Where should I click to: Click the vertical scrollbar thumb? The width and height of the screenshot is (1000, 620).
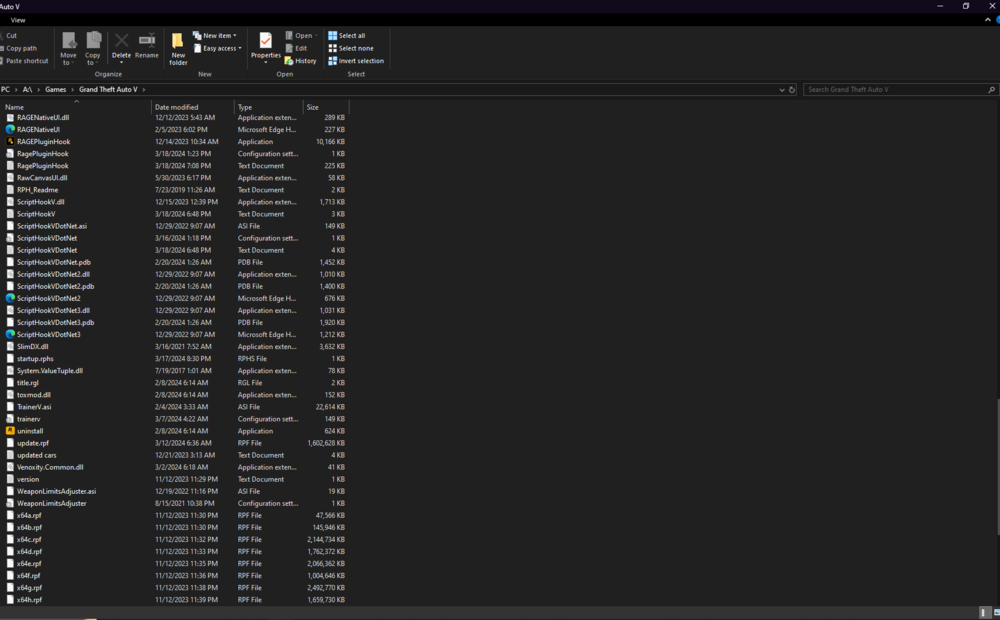[997, 467]
